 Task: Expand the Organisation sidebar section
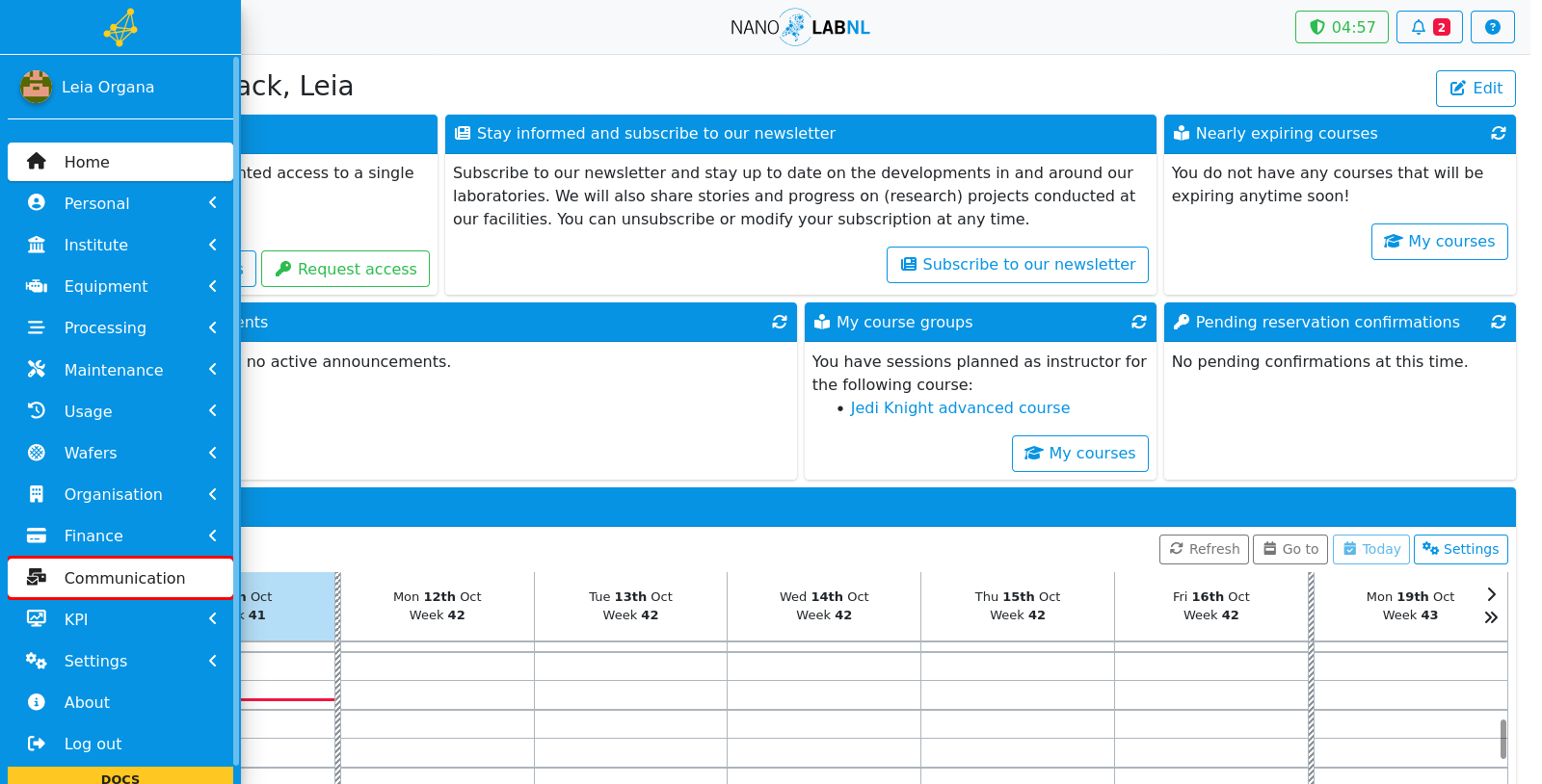(120, 494)
